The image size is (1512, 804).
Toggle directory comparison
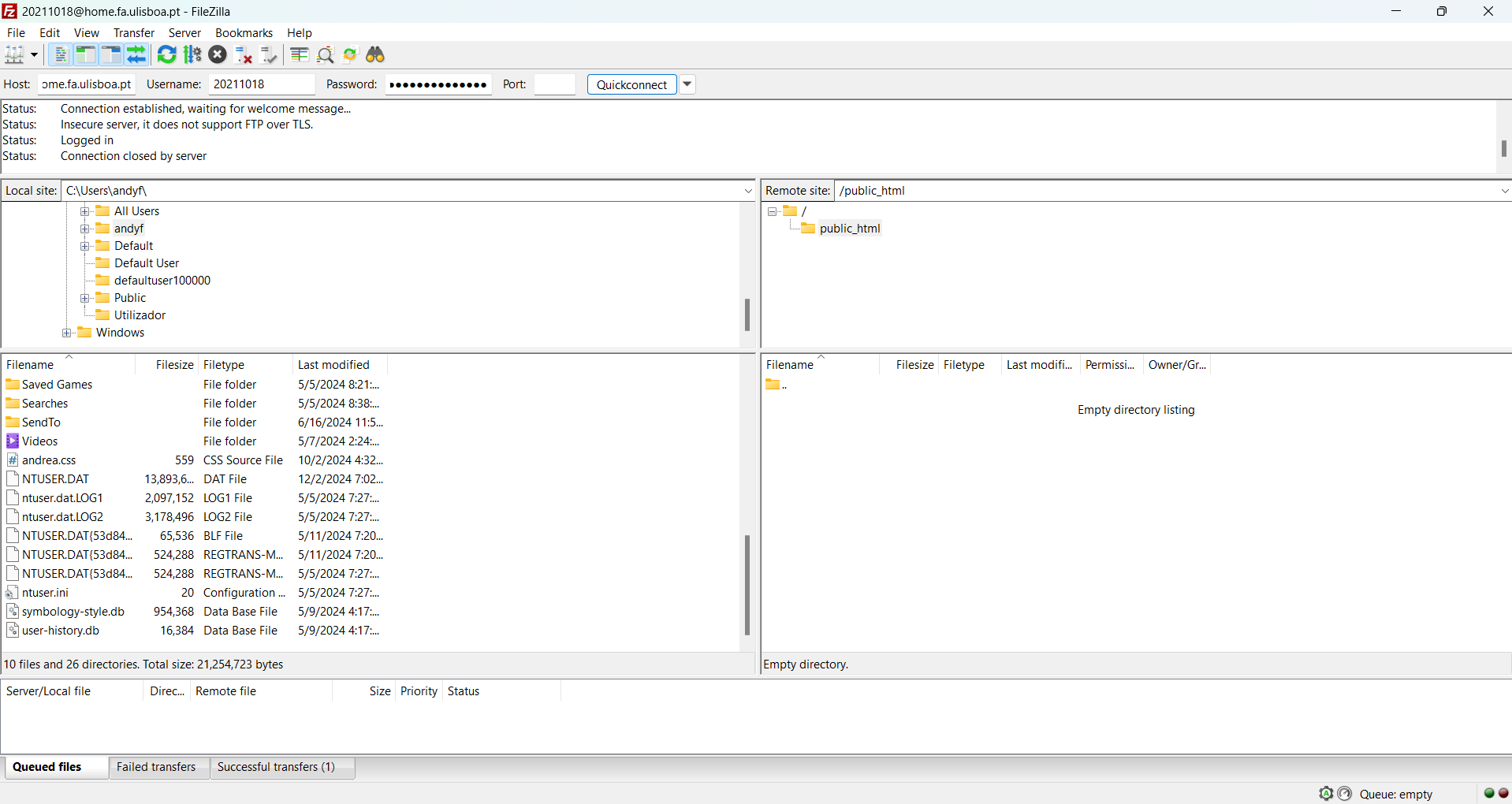point(325,54)
